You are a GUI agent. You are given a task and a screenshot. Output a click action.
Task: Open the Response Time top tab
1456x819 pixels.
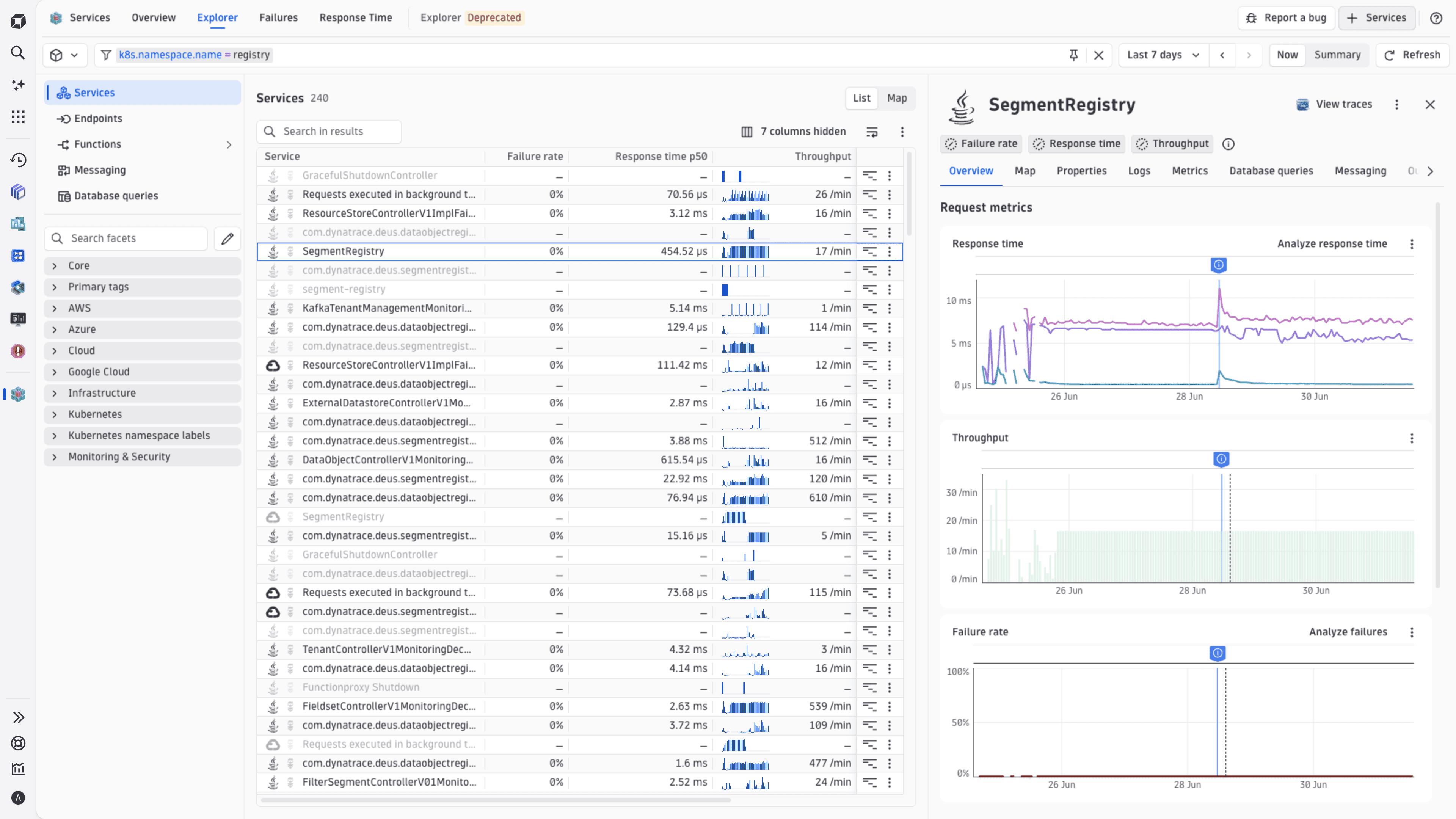pyautogui.click(x=356, y=18)
